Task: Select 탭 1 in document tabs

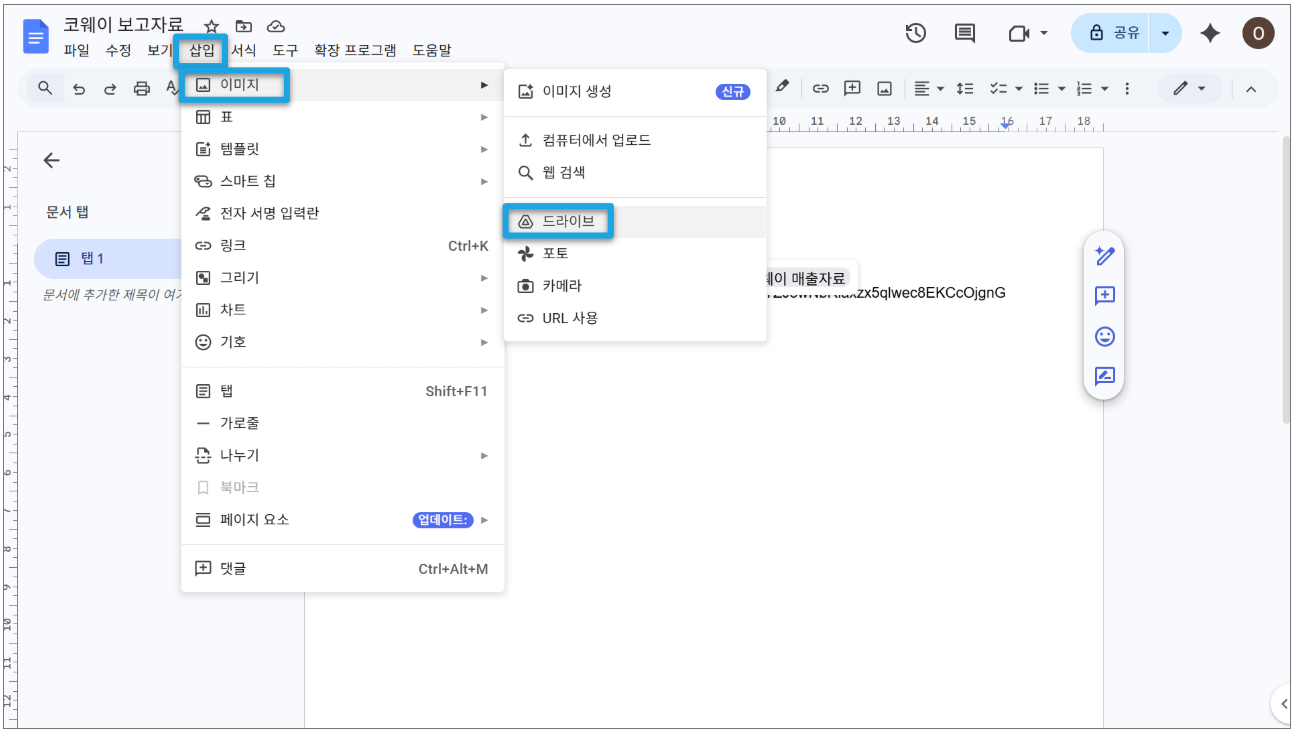Action: pyautogui.click(x=110, y=259)
